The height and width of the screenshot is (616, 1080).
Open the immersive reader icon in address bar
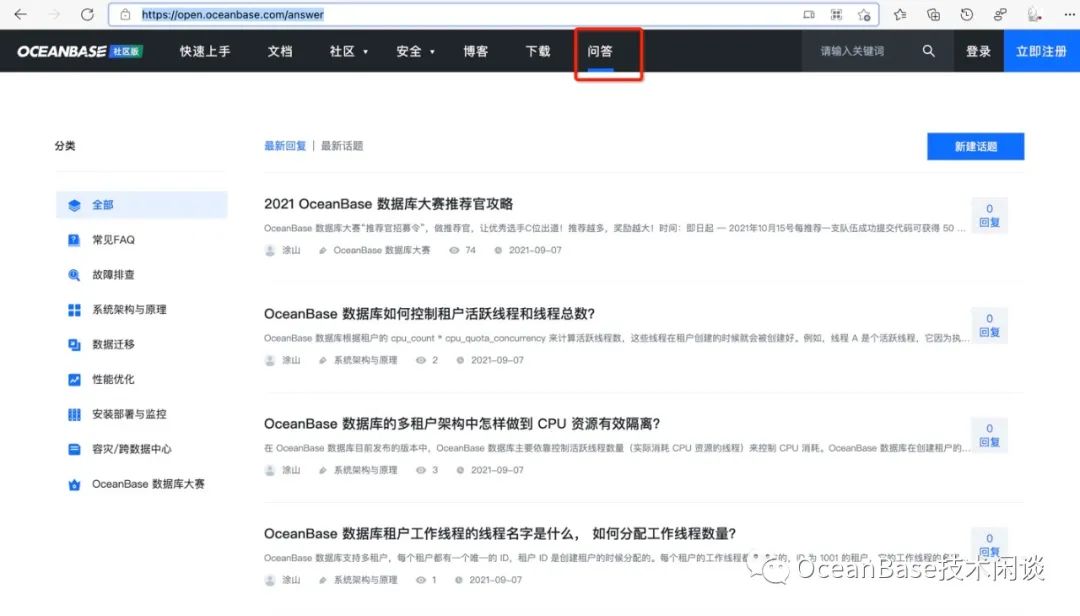coord(809,14)
